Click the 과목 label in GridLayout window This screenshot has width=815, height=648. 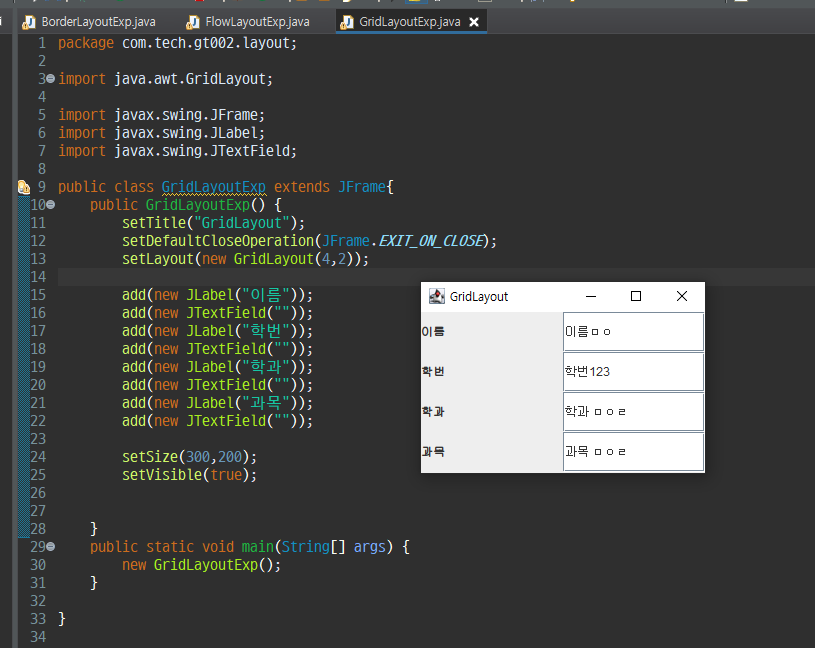click(433, 452)
